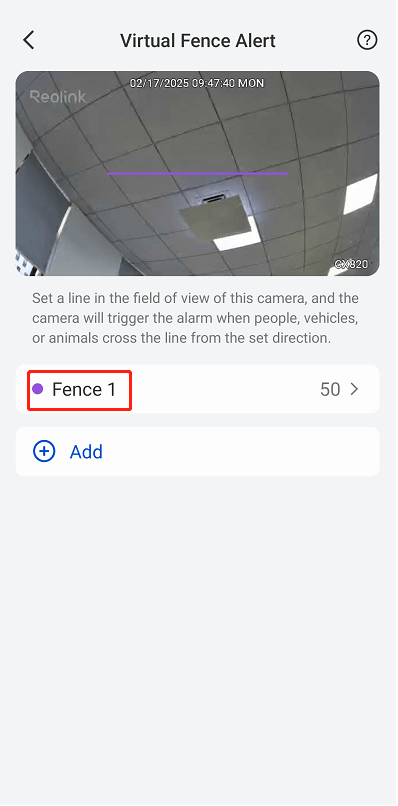
Task: Tap the left endpoint of fence line
Action: (x=107, y=174)
